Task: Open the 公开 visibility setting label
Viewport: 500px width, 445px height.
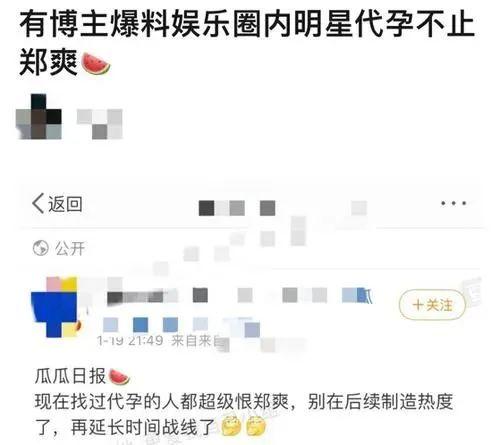Action: 70,248
